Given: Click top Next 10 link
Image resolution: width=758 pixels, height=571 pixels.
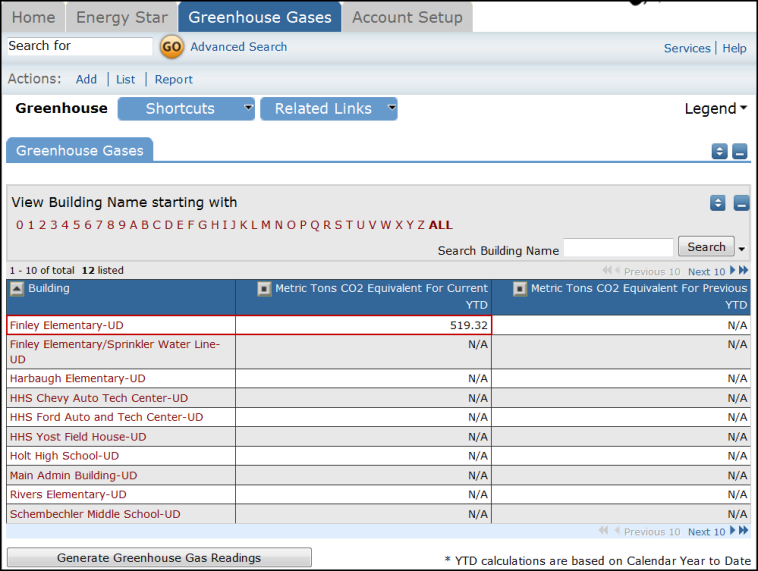Looking at the screenshot, I should pos(706,272).
